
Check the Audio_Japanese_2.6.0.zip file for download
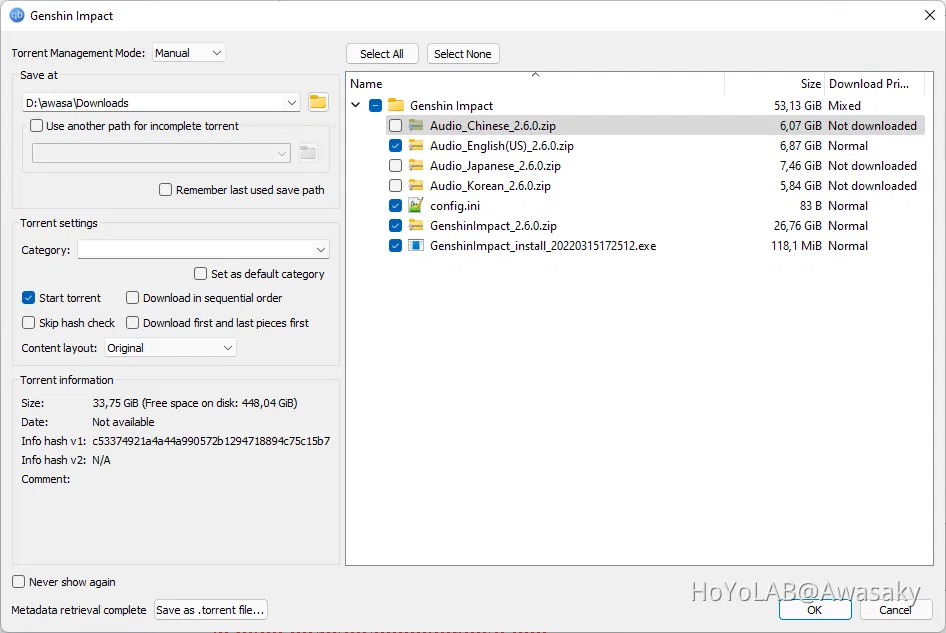coord(395,165)
